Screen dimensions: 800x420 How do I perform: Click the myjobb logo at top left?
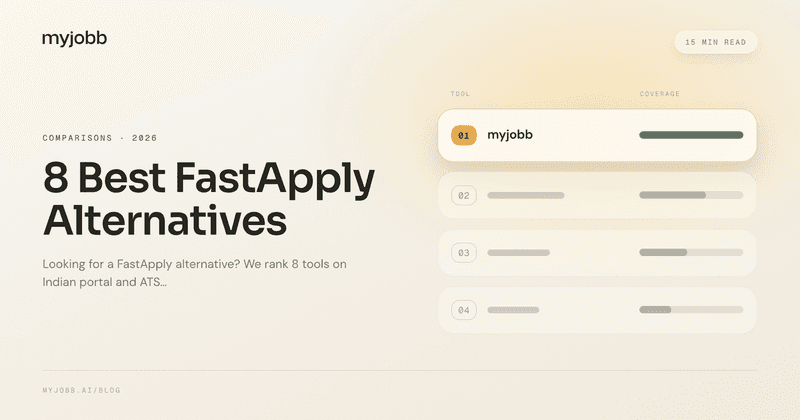click(x=74, y=39)
